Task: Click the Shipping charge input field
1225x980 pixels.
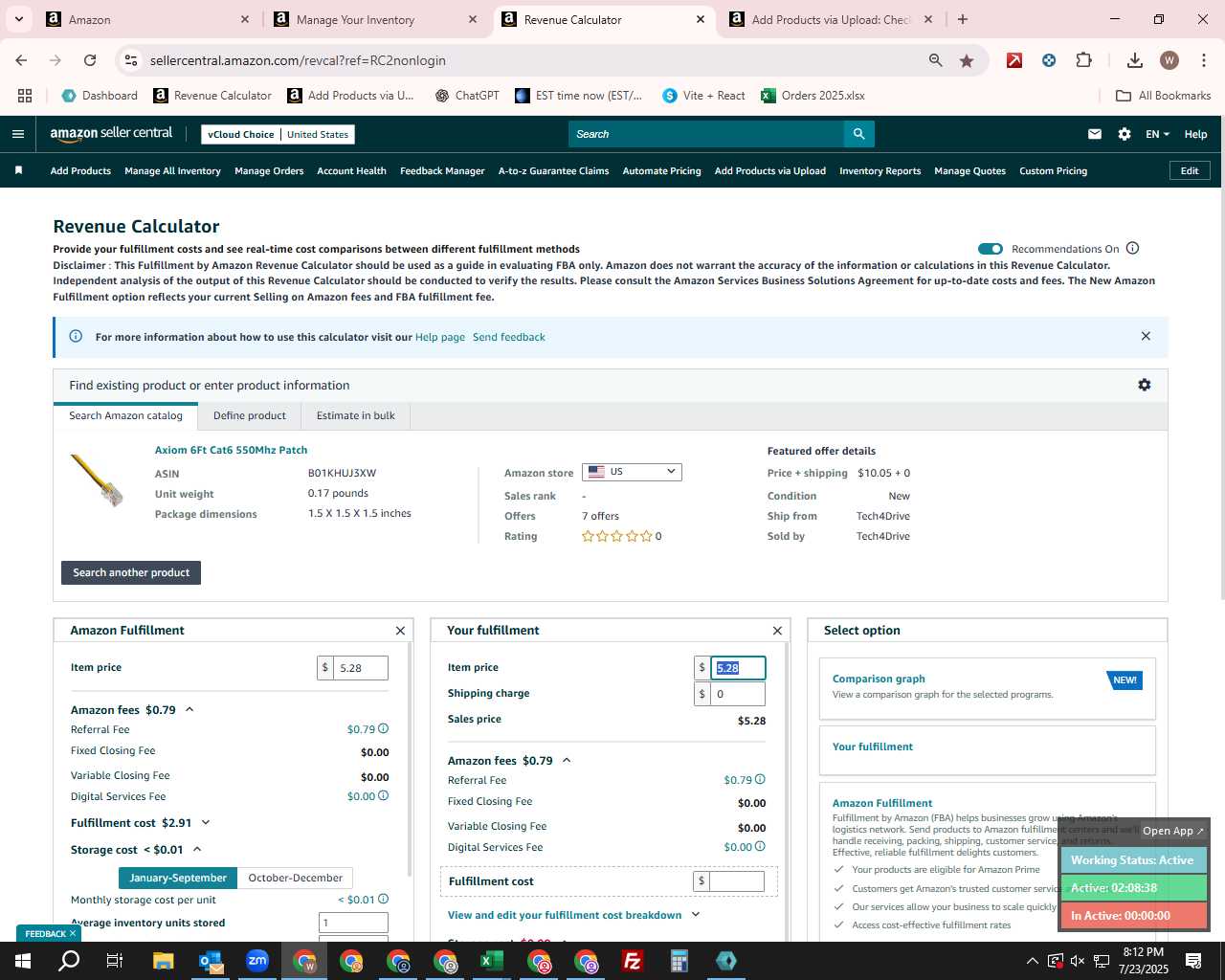Action: [737, 694]
